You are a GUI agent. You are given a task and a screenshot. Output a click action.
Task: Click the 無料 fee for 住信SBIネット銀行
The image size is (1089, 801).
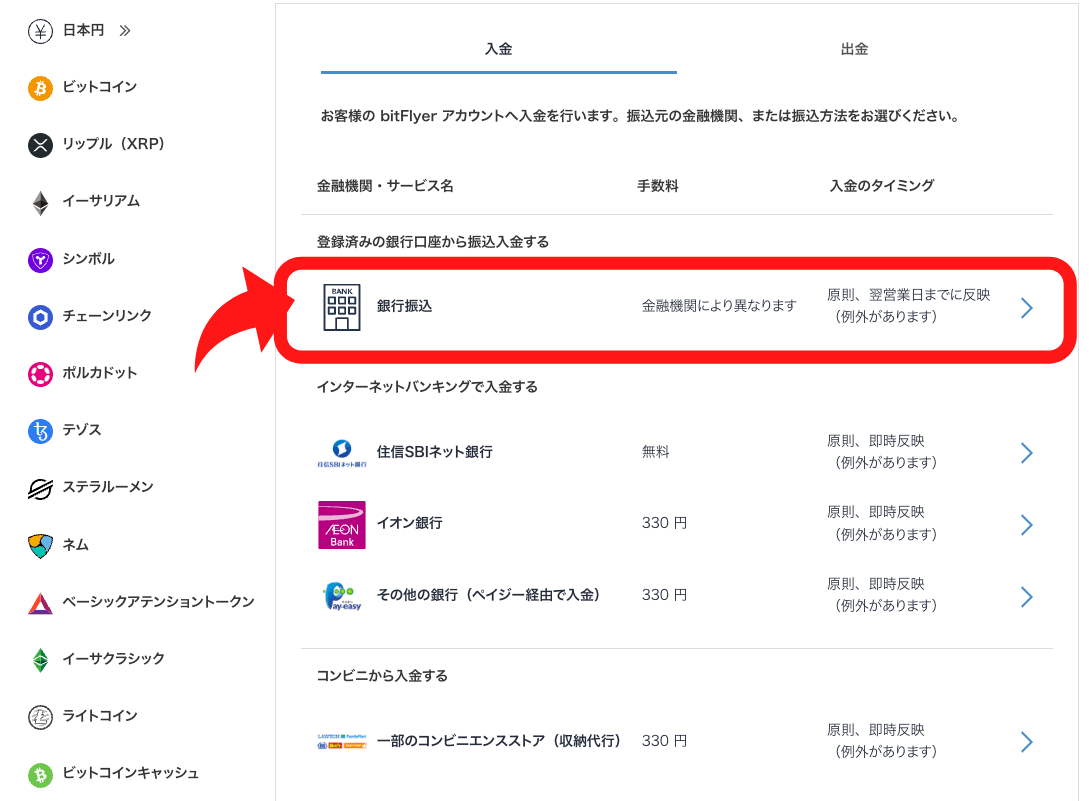(x=656, y=452)
